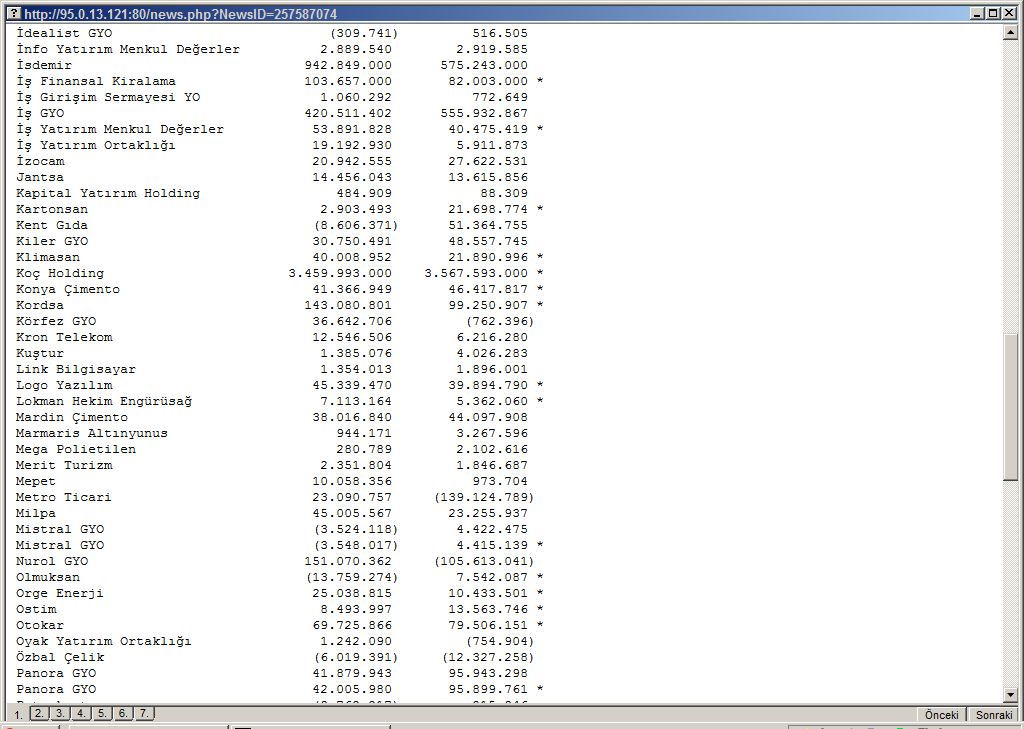Viewport: 1024px width, 729px height.
Task: Click the URL text in title bar
Action: (x=181, y=13)
